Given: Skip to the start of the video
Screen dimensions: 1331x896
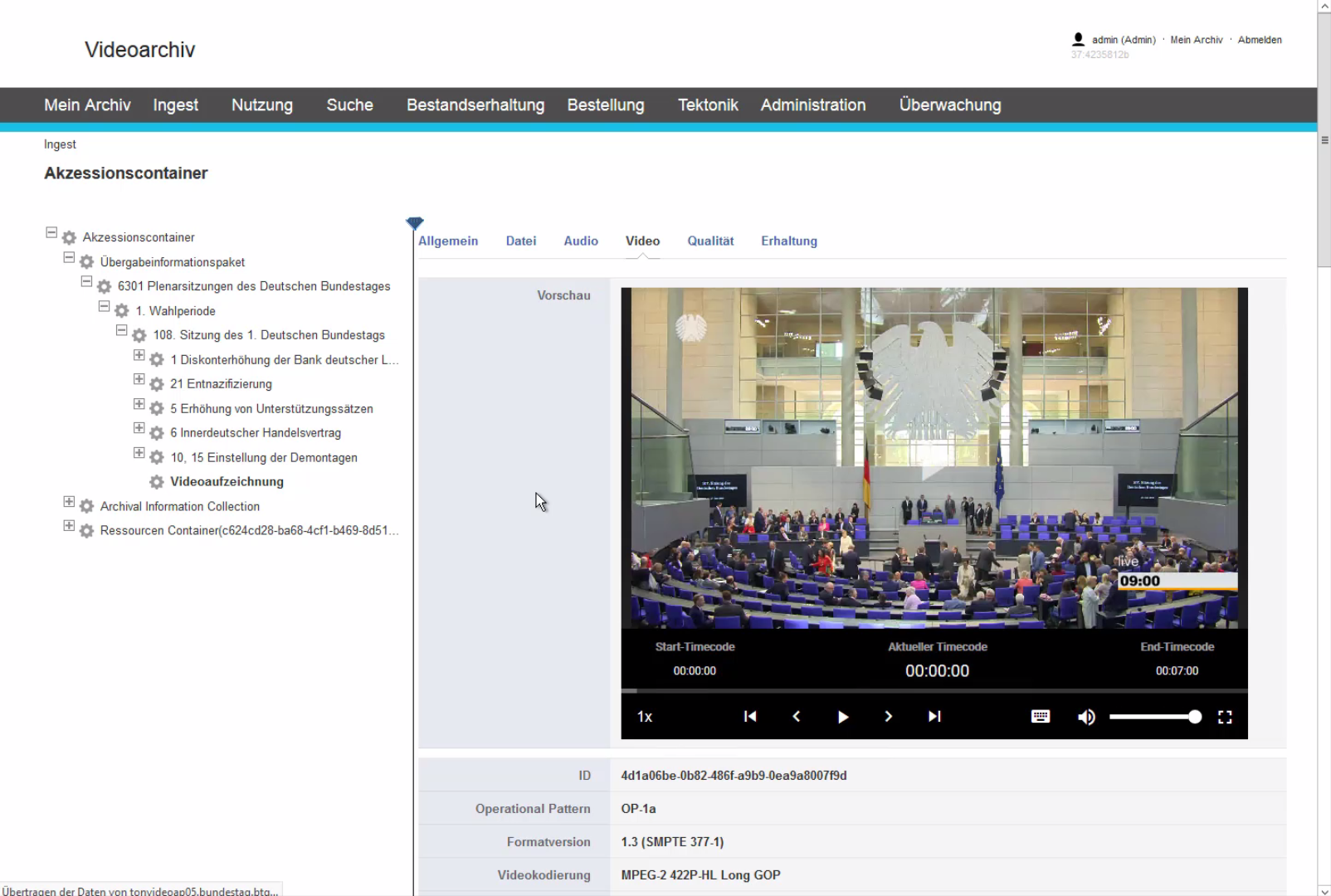Looking at the screenshot, I should click(x=750, y=717).
